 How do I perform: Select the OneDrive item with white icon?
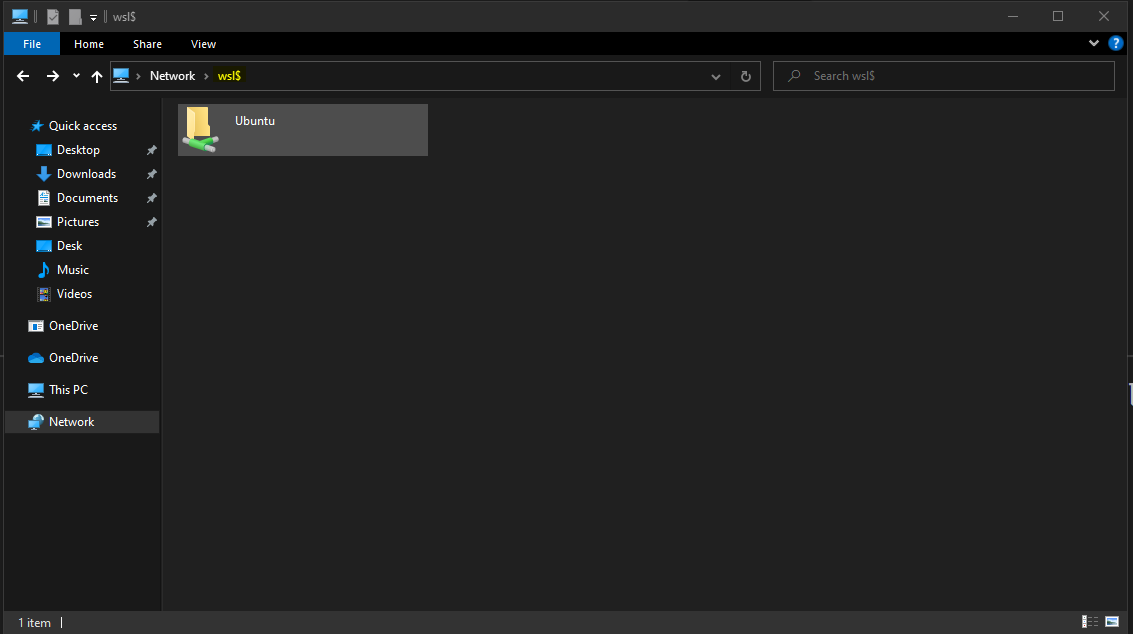(73, 326)
